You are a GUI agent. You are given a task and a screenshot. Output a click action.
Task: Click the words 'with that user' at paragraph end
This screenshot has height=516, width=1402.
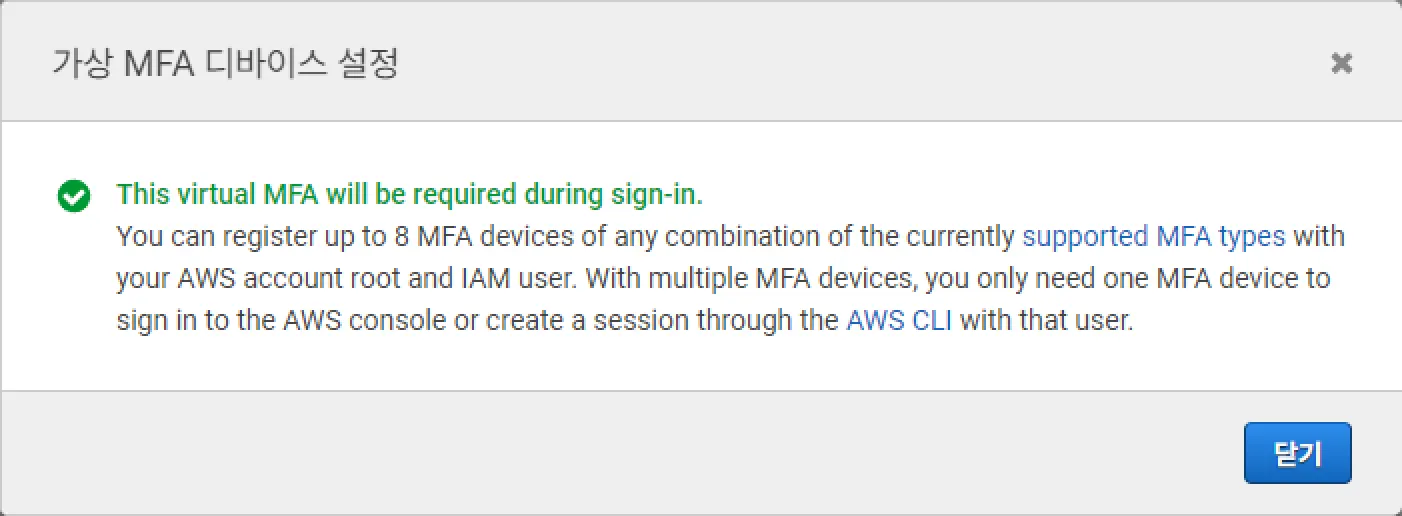pyautogui.click(x=1046, y=323)
